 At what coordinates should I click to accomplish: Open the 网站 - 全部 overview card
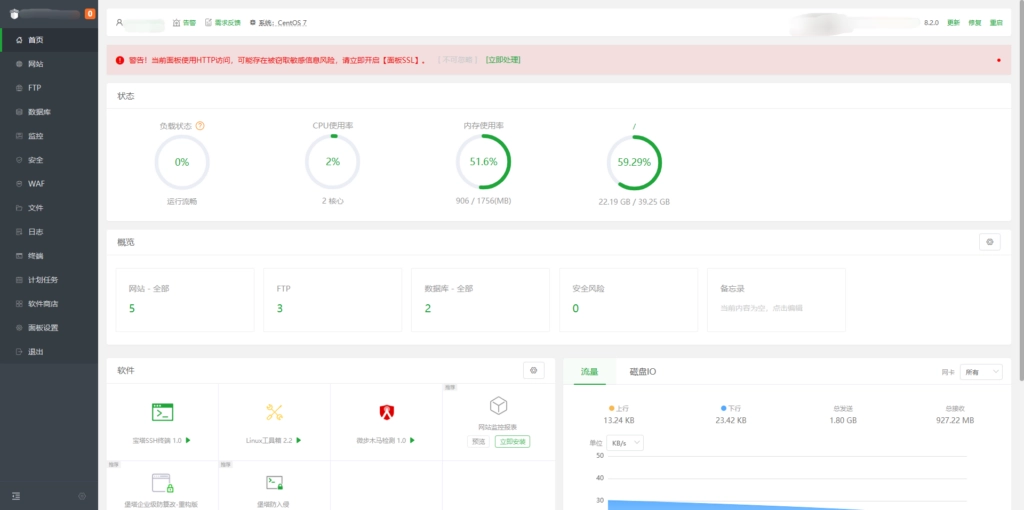click(184, 299)
